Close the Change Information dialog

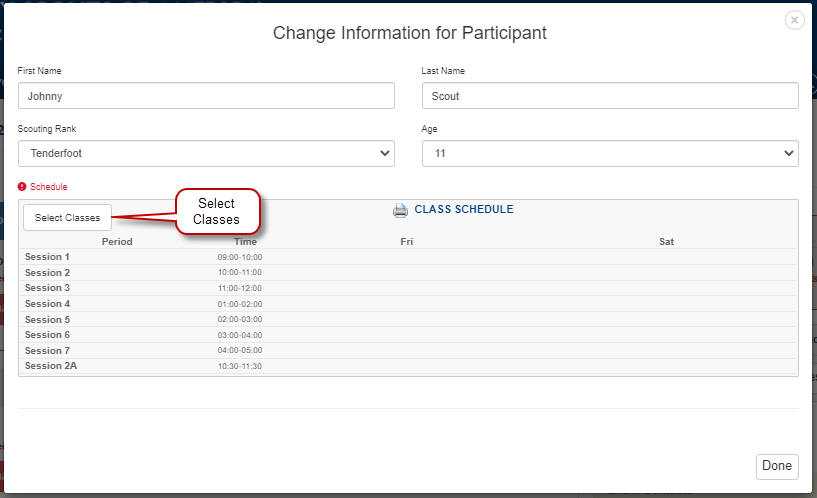(794, 20)
